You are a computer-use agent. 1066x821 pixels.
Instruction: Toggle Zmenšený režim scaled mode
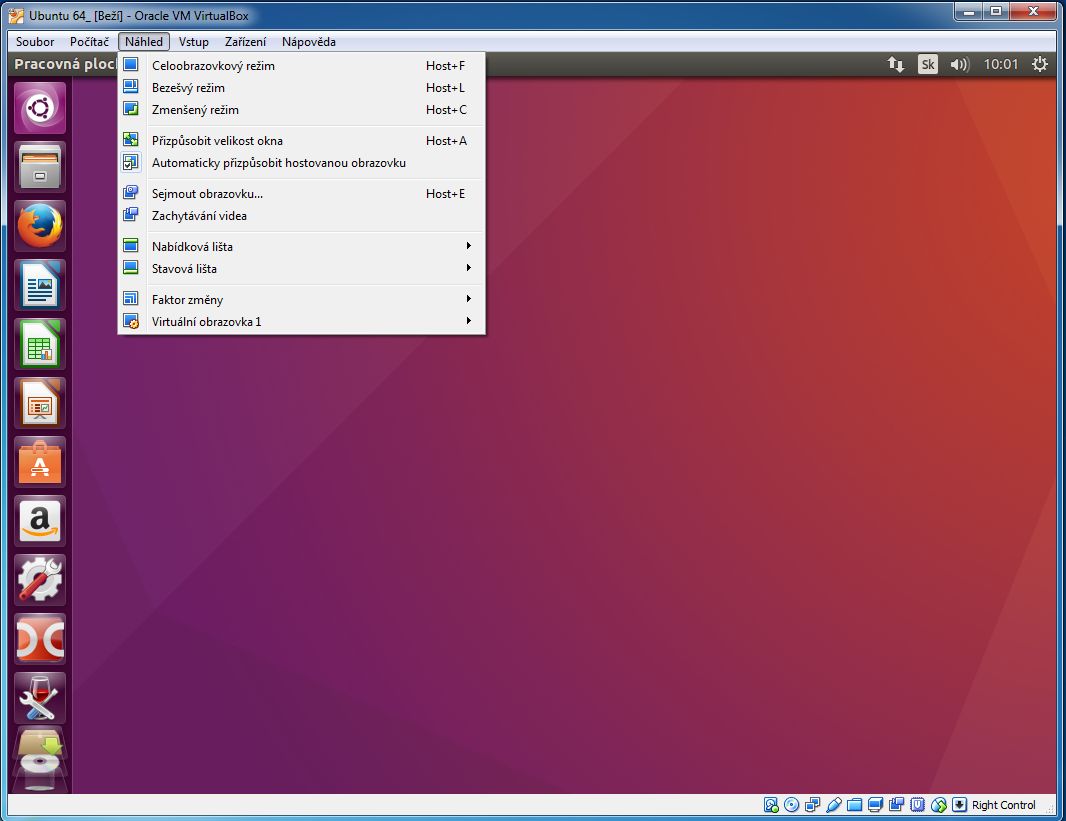(x=302, y=109)
